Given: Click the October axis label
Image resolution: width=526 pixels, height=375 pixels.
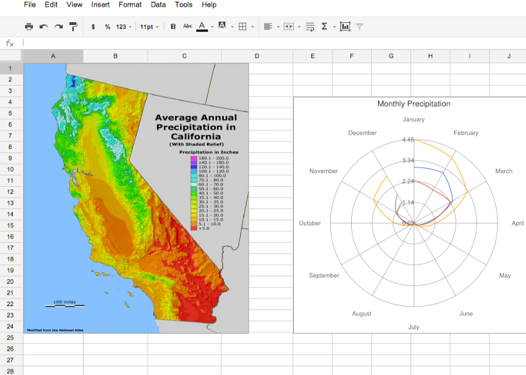Looking at the screenshot, I should [310, 223].
